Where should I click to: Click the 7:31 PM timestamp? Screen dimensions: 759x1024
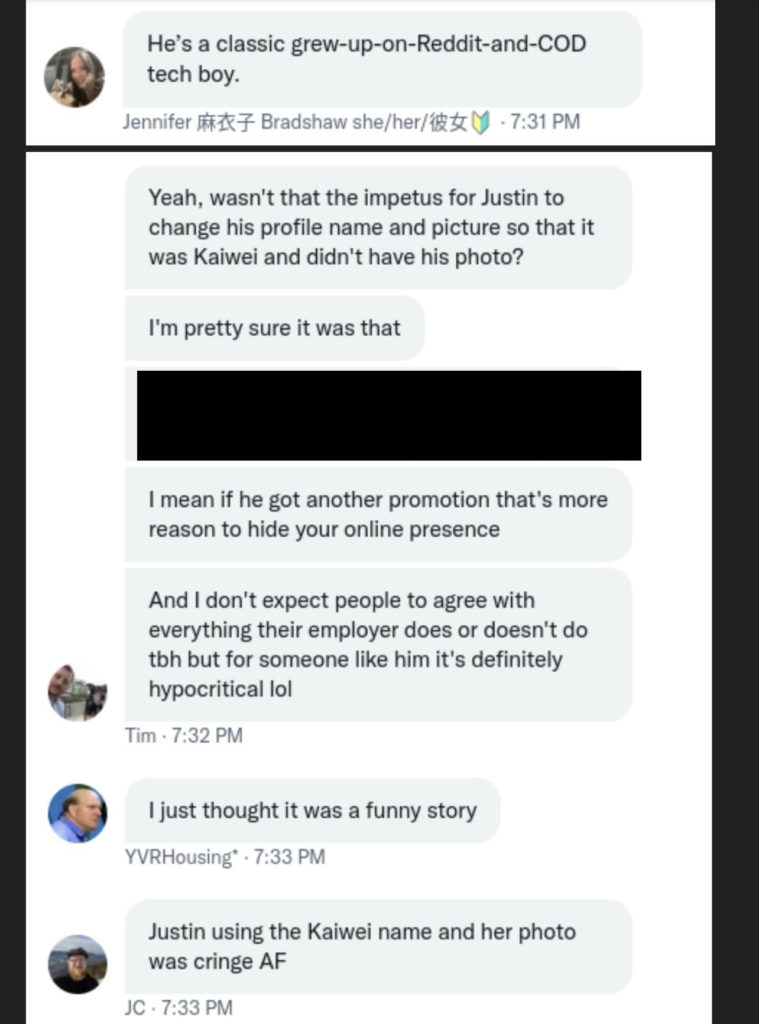pyautogui.click(x=545, y=123)
